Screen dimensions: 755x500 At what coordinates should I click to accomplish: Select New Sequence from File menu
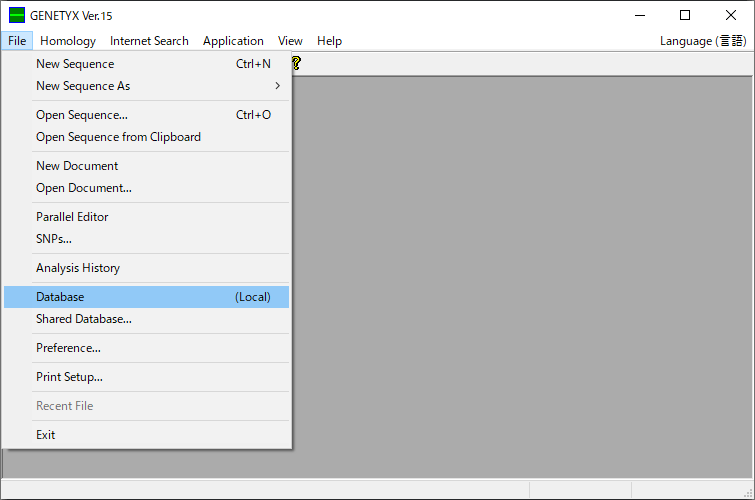click(x=146, y=64)
